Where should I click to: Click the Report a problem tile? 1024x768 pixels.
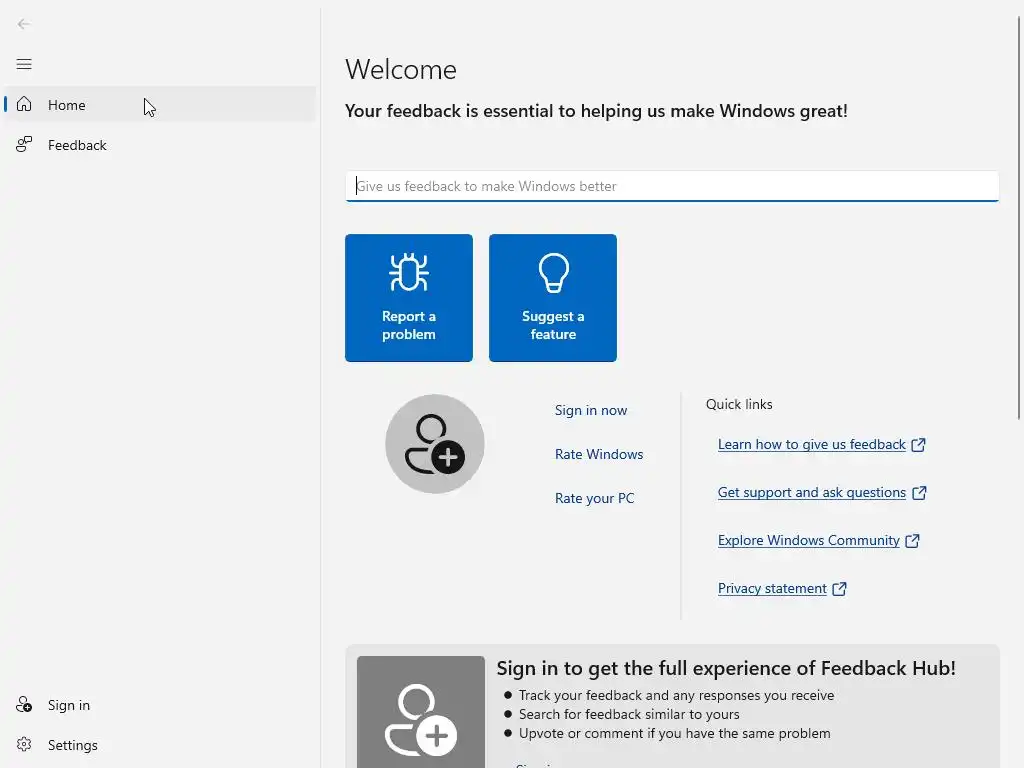[x=409, y=298]
